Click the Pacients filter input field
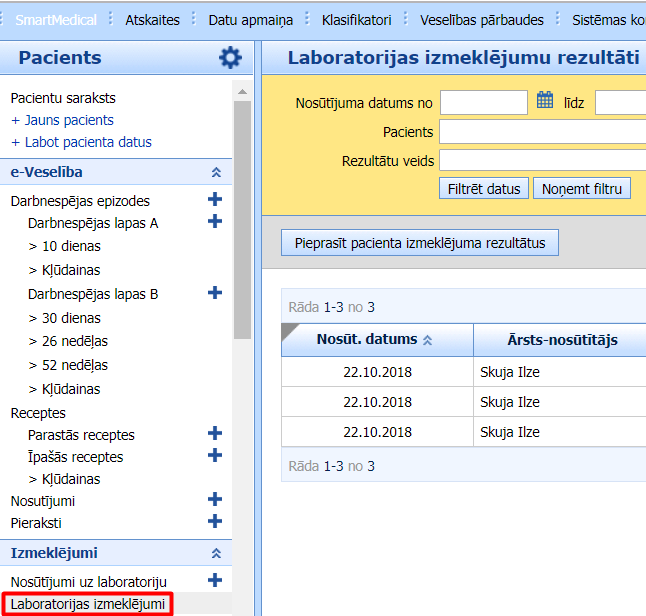Screen dimensions: 646x616 pyautogui.click(x=542, y=132)
